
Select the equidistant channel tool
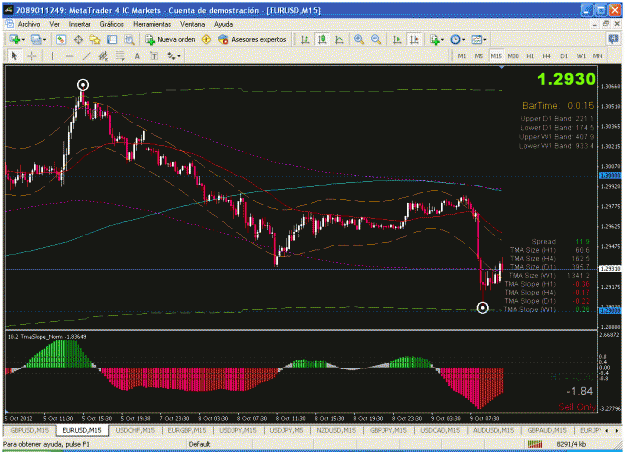pos(103,56)
